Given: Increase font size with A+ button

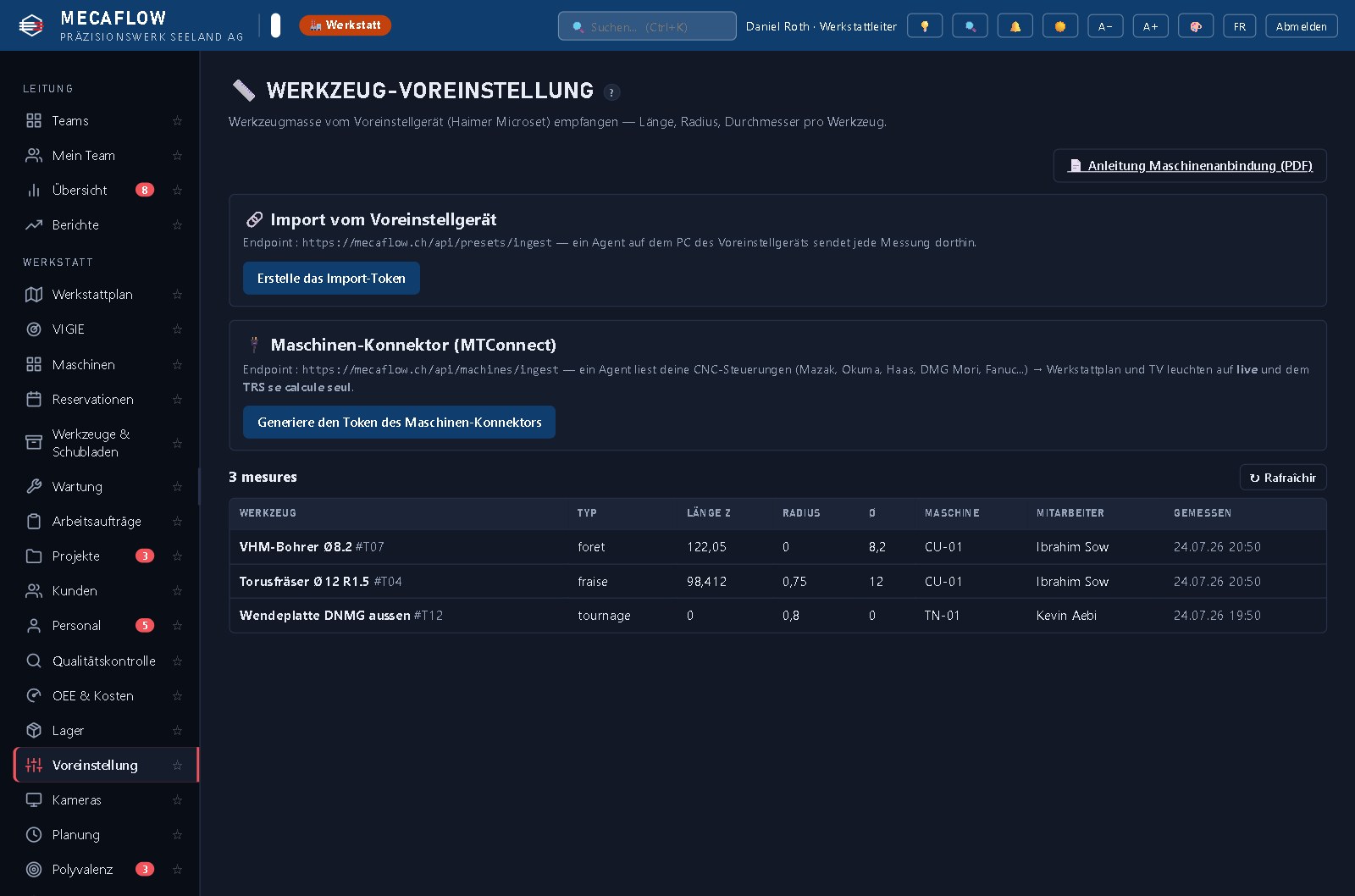Looking at the screenshot, I should [1150, 26].
